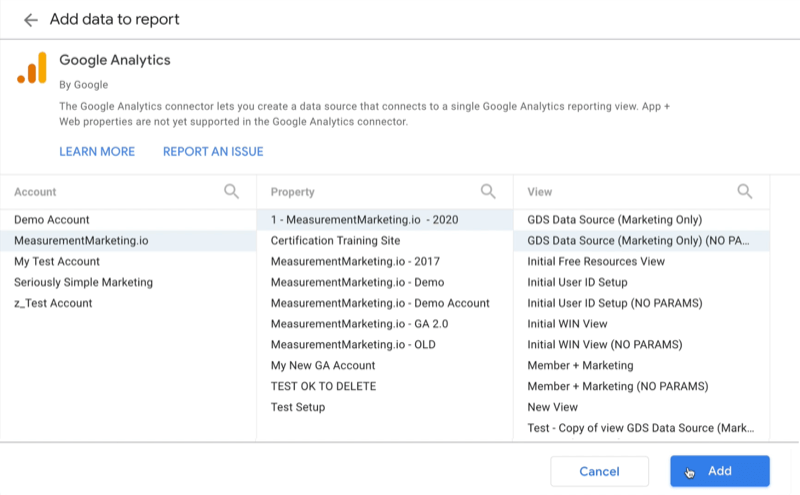Select Member + Marketing (NO PARAMS) view

pos(641,386)
